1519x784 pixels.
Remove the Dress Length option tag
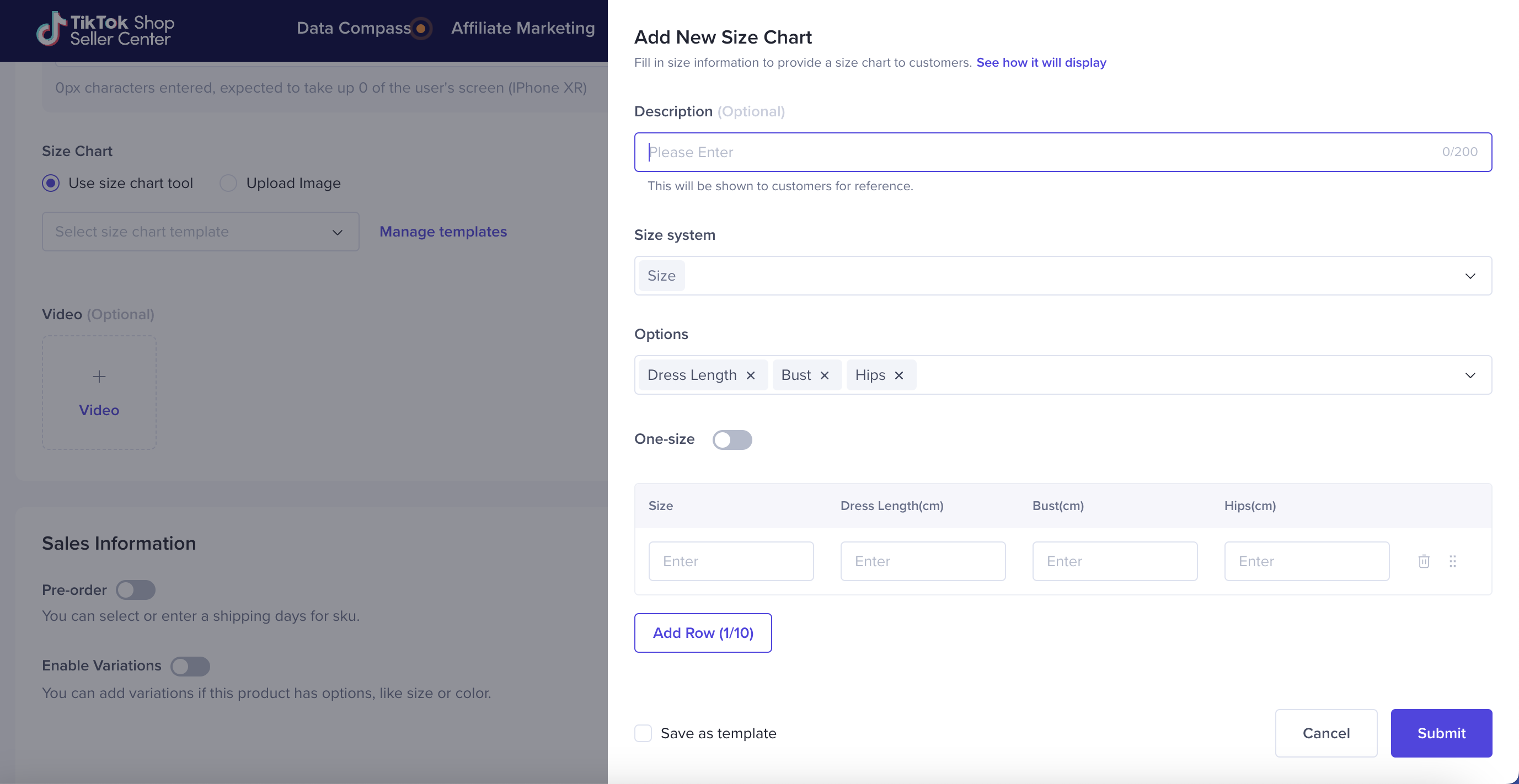pos(751,375)
